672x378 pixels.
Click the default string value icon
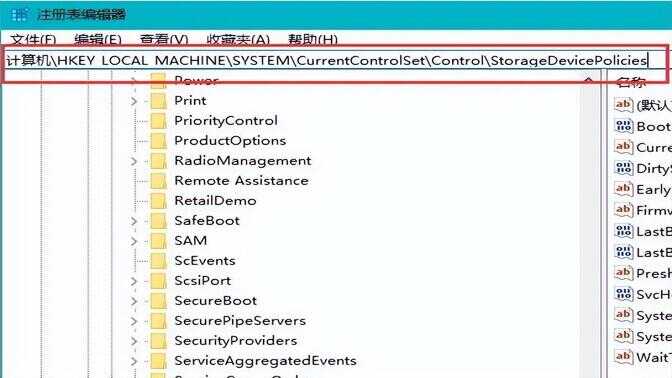624,105
